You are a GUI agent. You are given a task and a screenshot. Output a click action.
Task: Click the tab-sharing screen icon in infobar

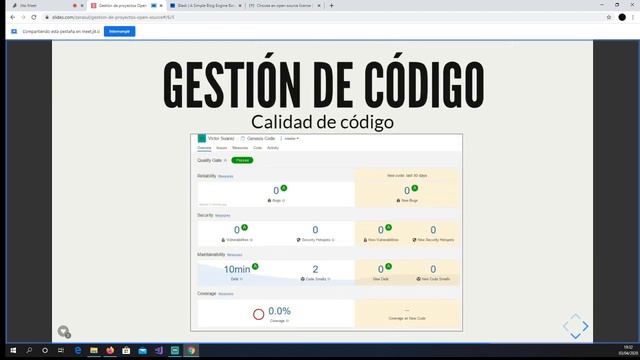pos(14,31)
